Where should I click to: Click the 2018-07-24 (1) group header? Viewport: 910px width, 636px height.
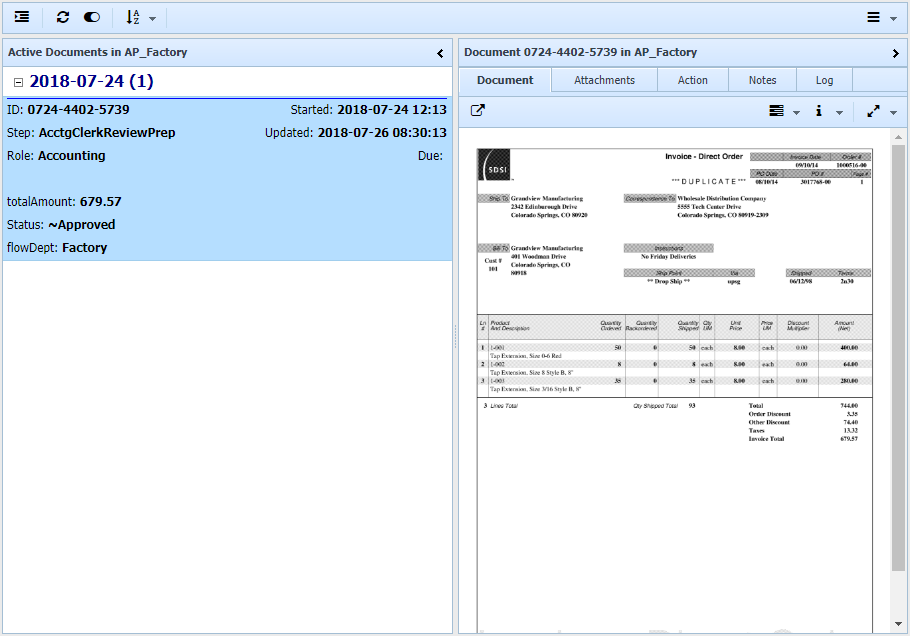91,82
